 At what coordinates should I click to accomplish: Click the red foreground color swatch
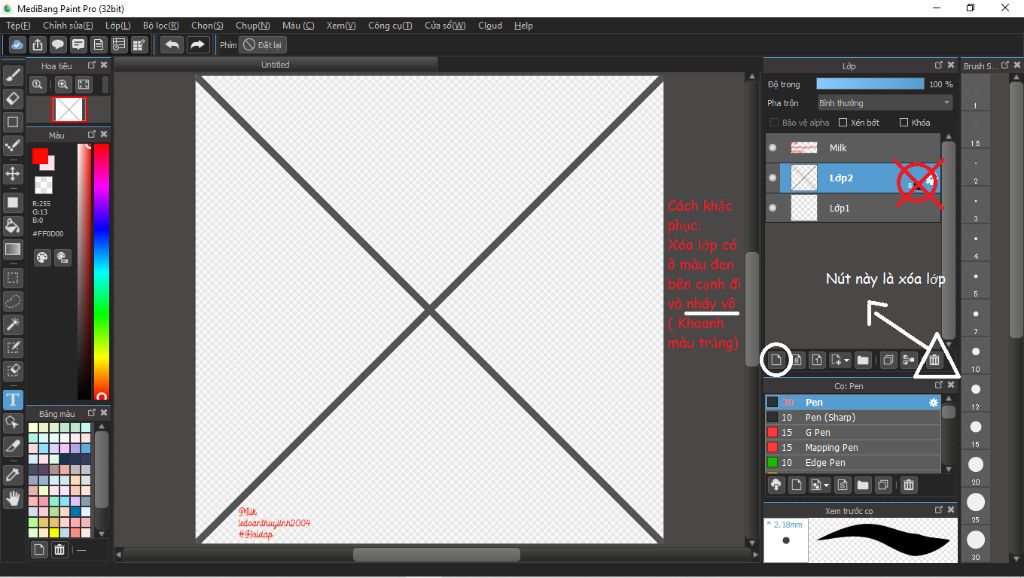click(x=40, y=156)
